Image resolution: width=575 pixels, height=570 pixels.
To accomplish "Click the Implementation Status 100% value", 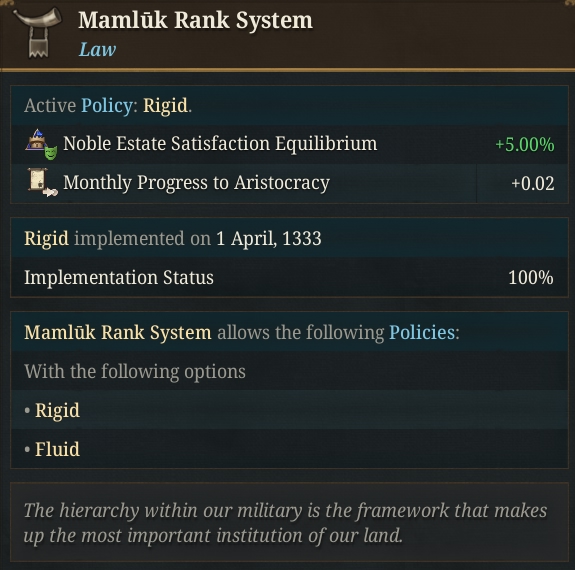I will (x=531, y=277).
